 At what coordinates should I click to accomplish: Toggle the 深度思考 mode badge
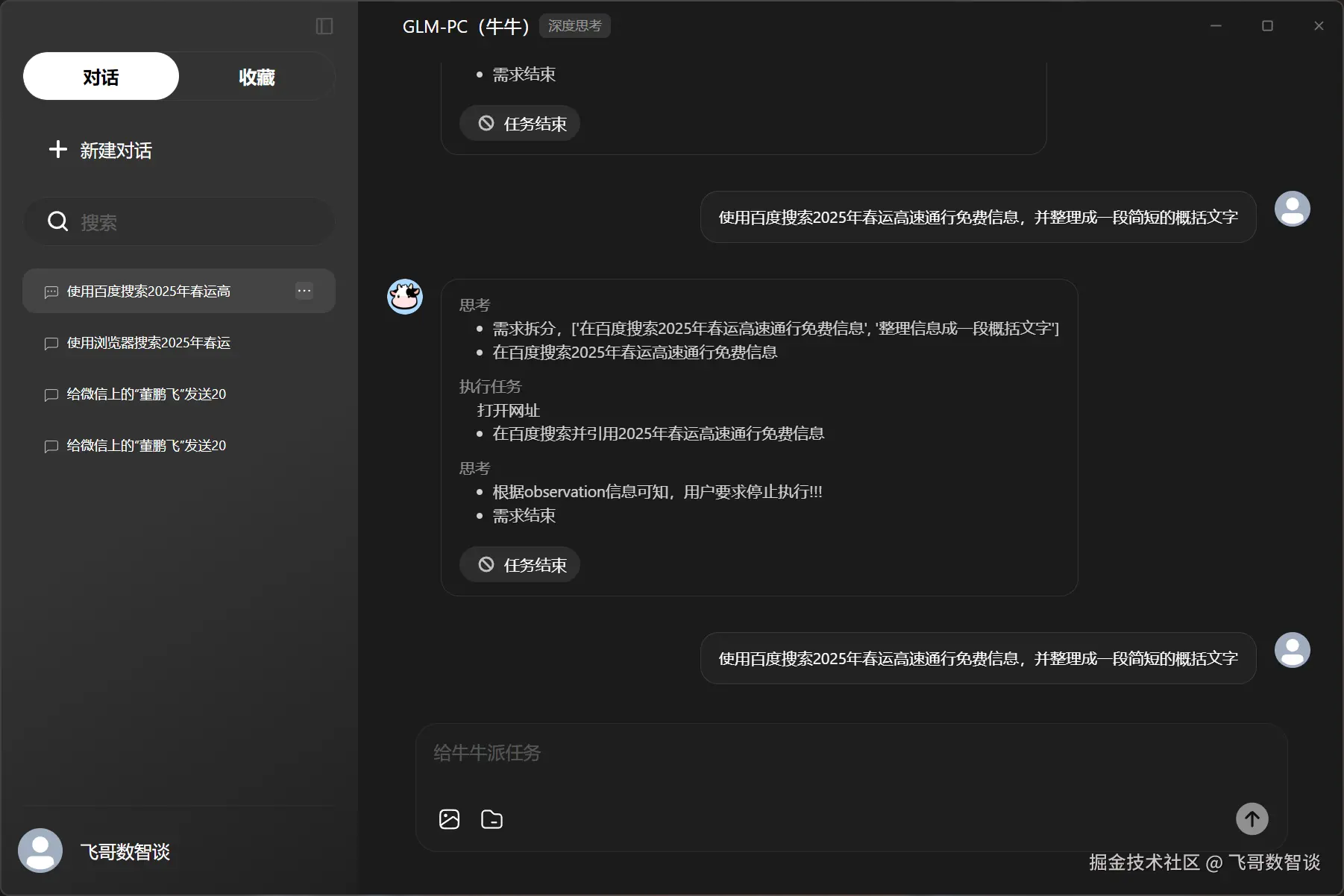[x=574, y=26]
